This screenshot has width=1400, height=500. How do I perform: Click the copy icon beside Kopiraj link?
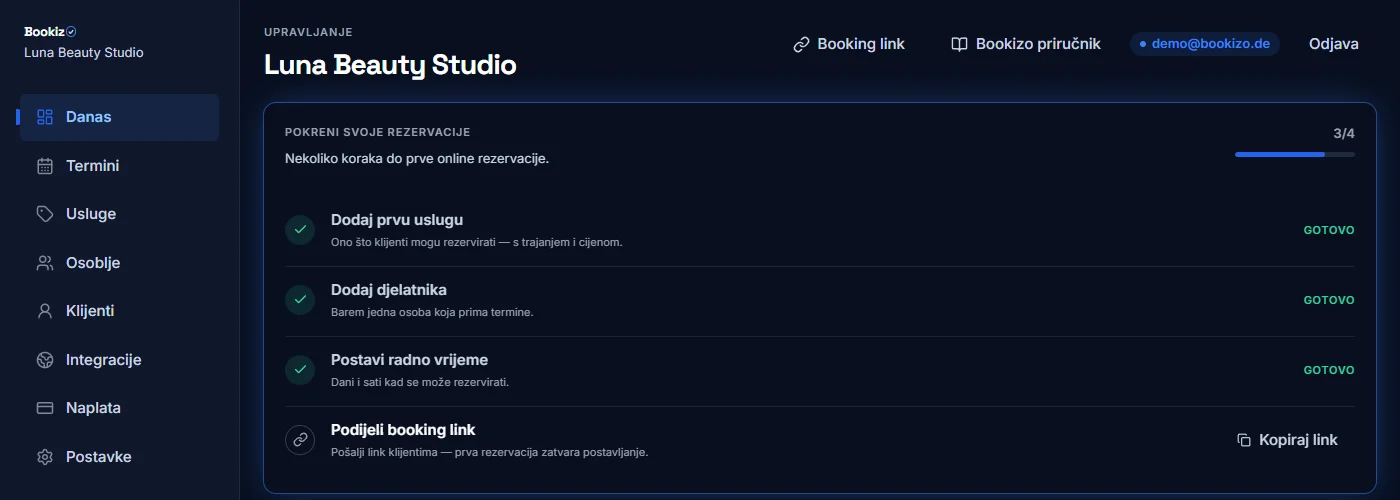point(1244,440)
